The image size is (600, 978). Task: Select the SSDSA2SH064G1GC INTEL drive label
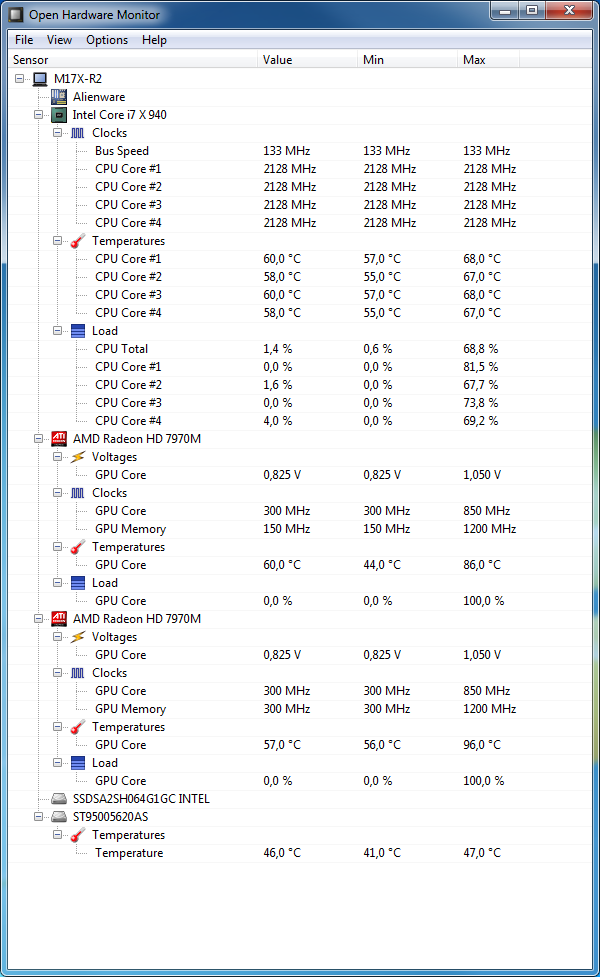141,798
